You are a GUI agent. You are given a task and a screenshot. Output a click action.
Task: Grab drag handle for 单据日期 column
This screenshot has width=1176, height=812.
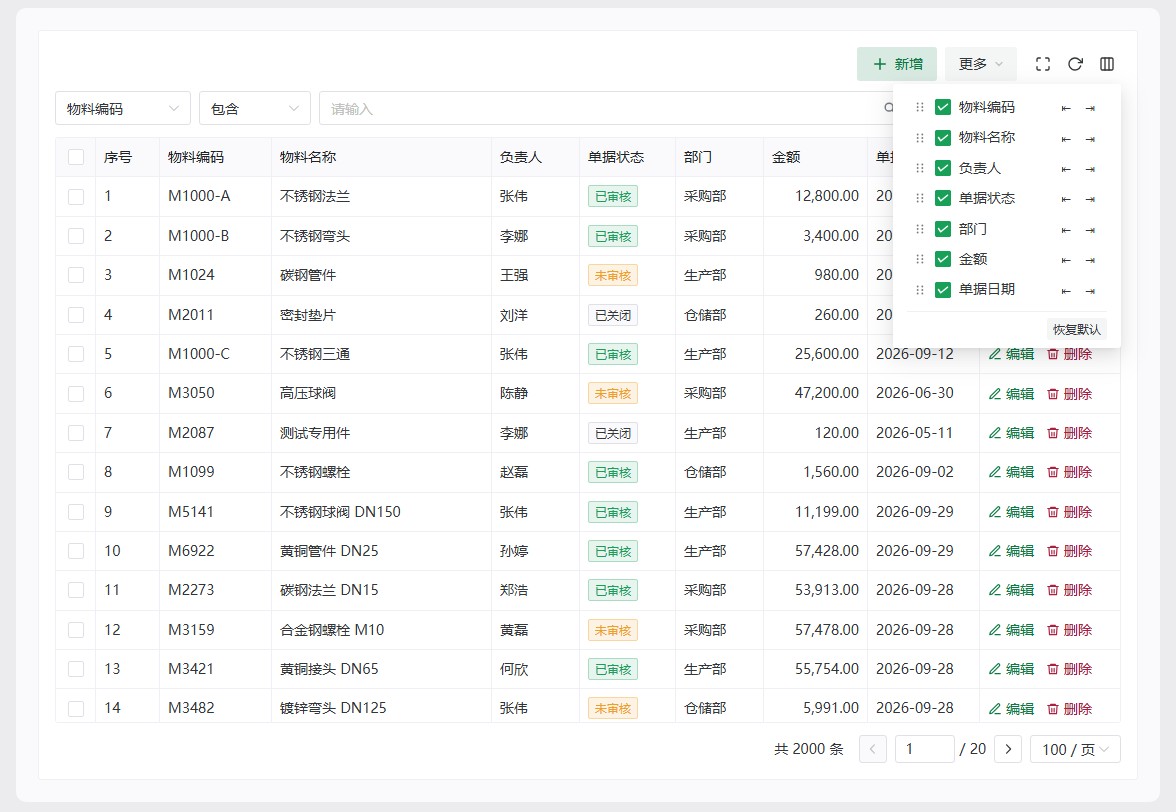(x=920, y=289)
